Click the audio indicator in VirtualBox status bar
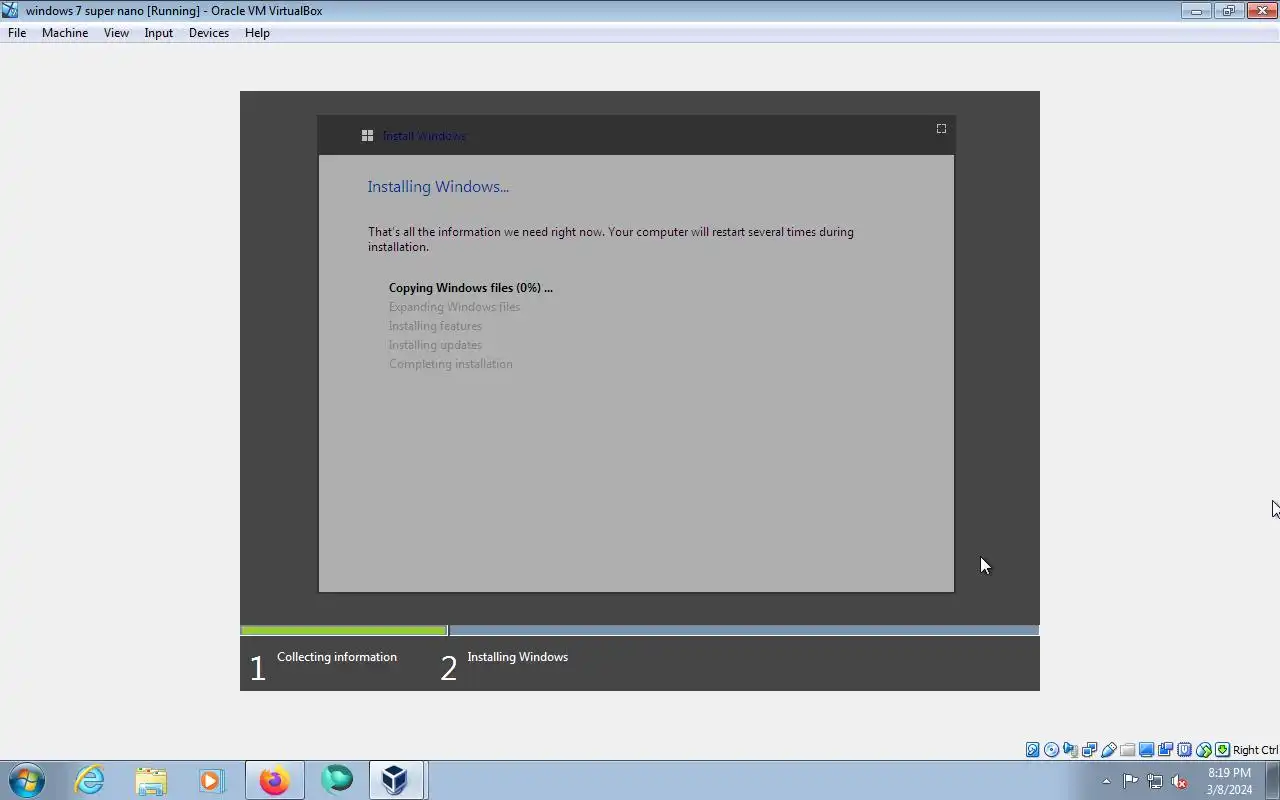 click(1071, 750)
